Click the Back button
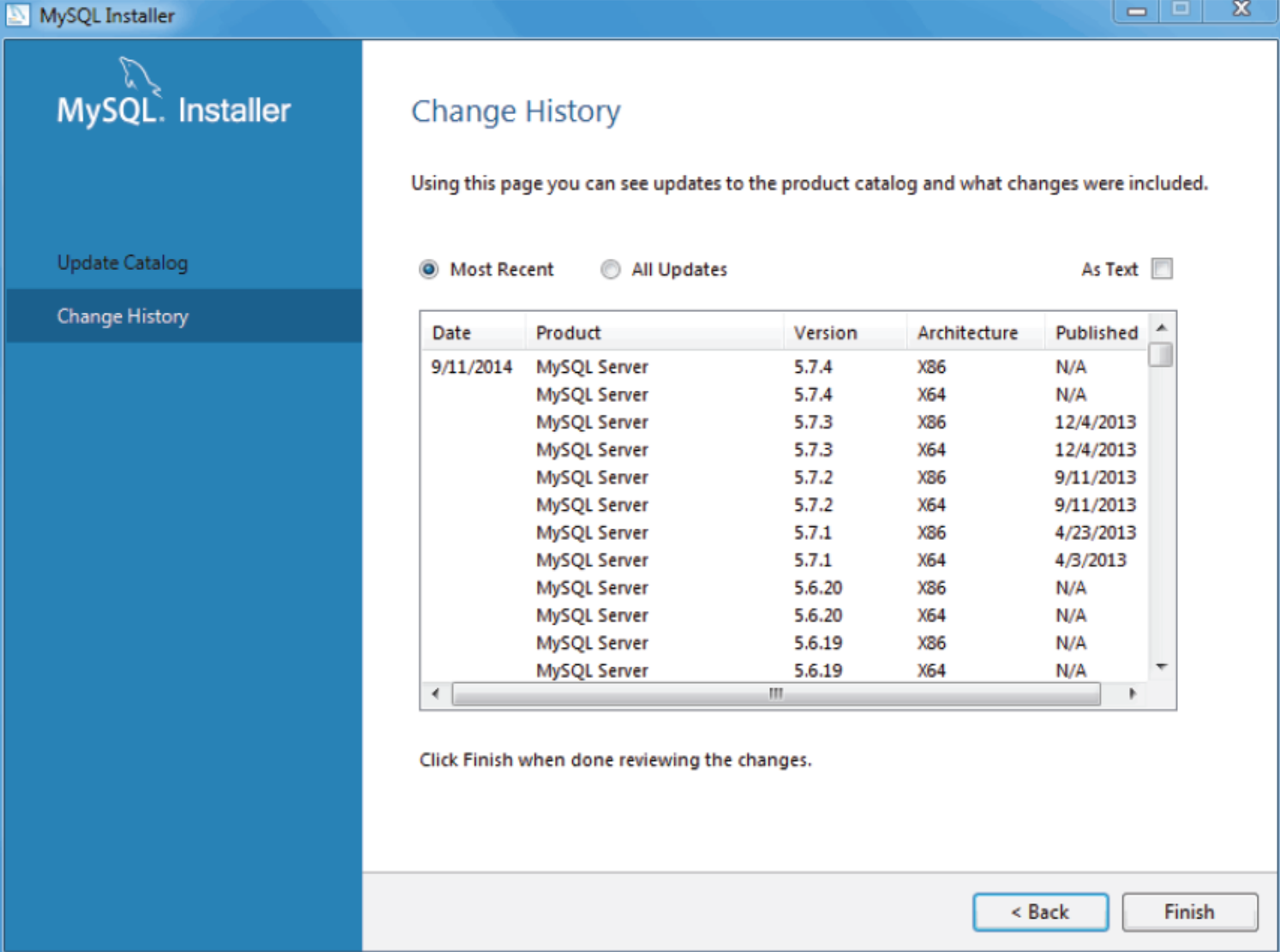 point(1041,912)
